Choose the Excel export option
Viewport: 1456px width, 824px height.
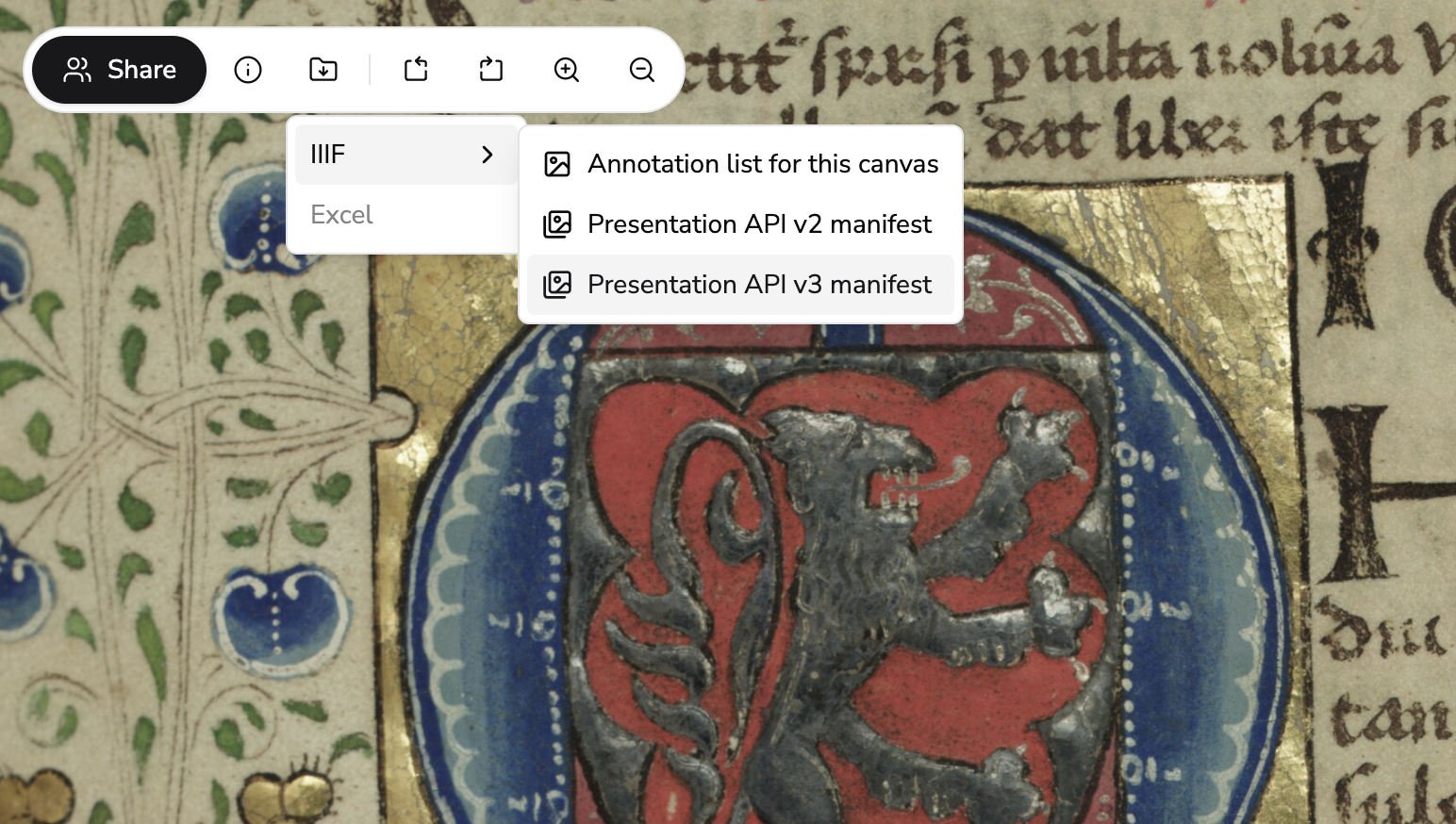click(405, 215)
